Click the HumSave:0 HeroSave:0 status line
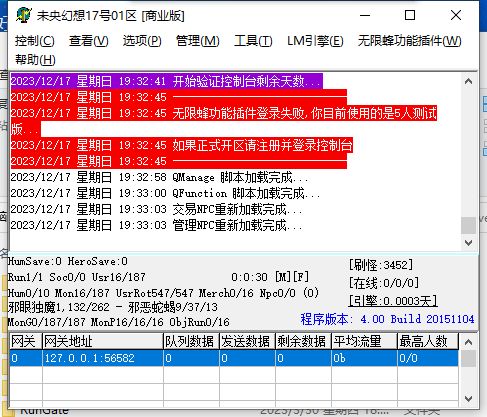The image size is (487, 417). [68, 261]
